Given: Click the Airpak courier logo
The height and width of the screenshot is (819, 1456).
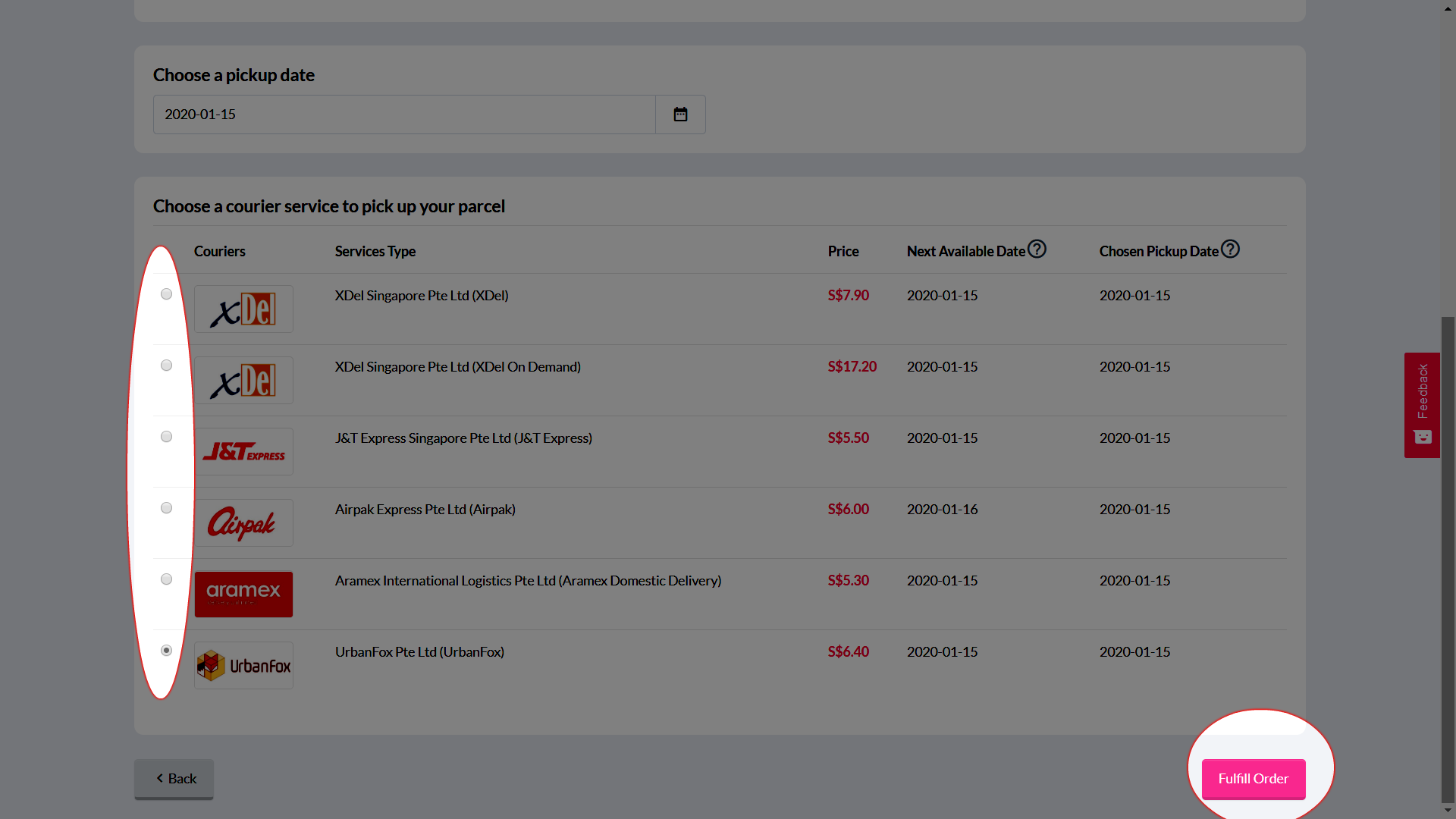Looking at the screenshot, I should coord(243,523).
